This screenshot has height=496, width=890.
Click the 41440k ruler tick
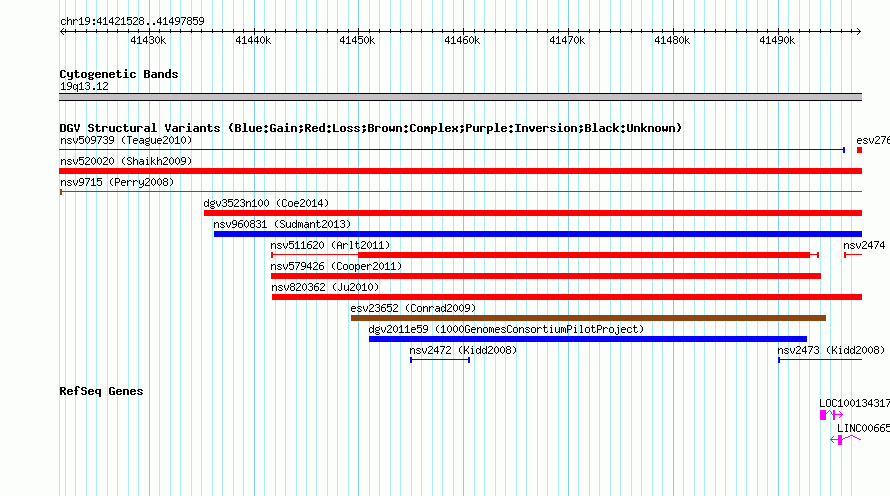(253, 40)
